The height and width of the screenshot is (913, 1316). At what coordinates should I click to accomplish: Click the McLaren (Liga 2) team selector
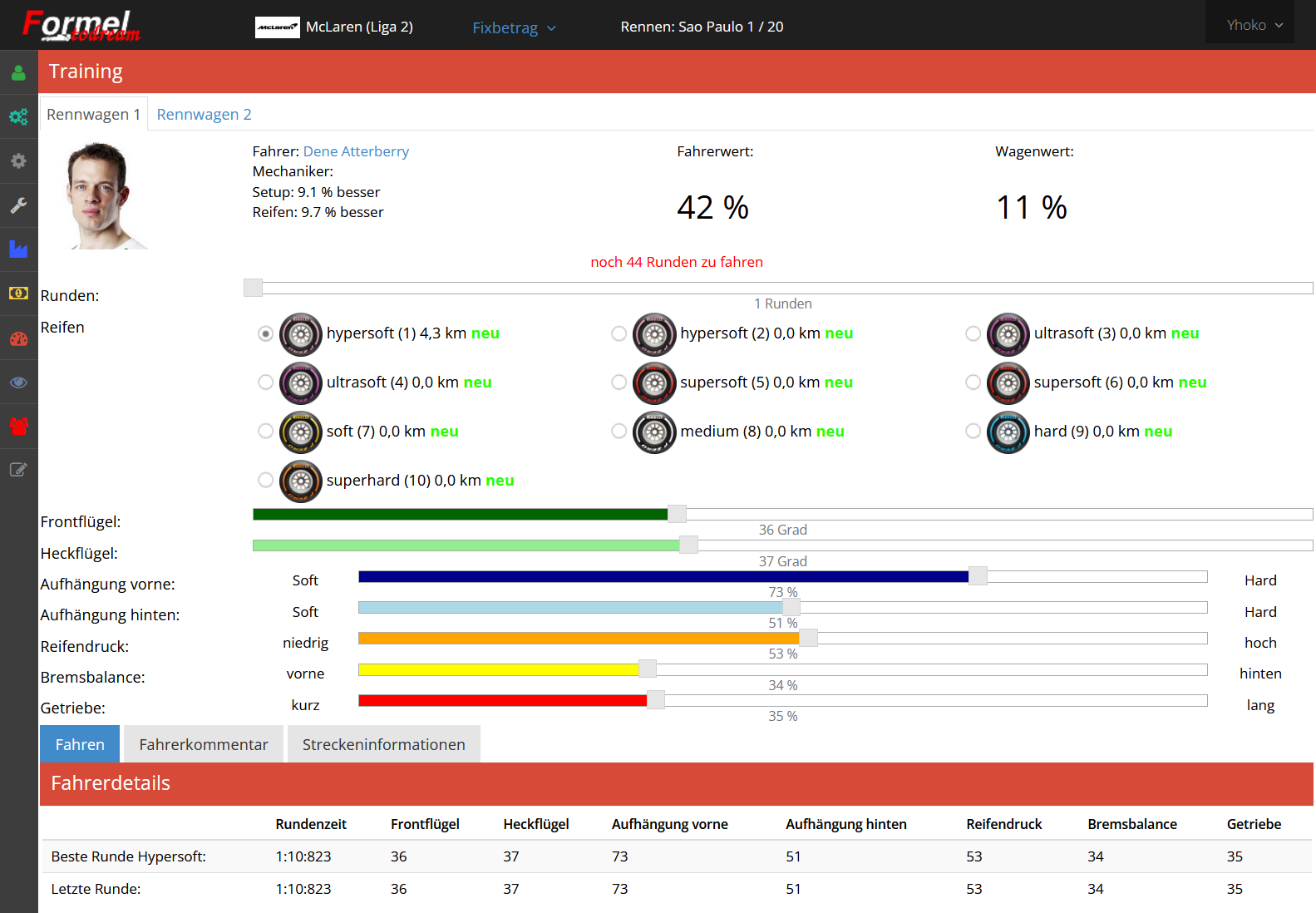334,27
